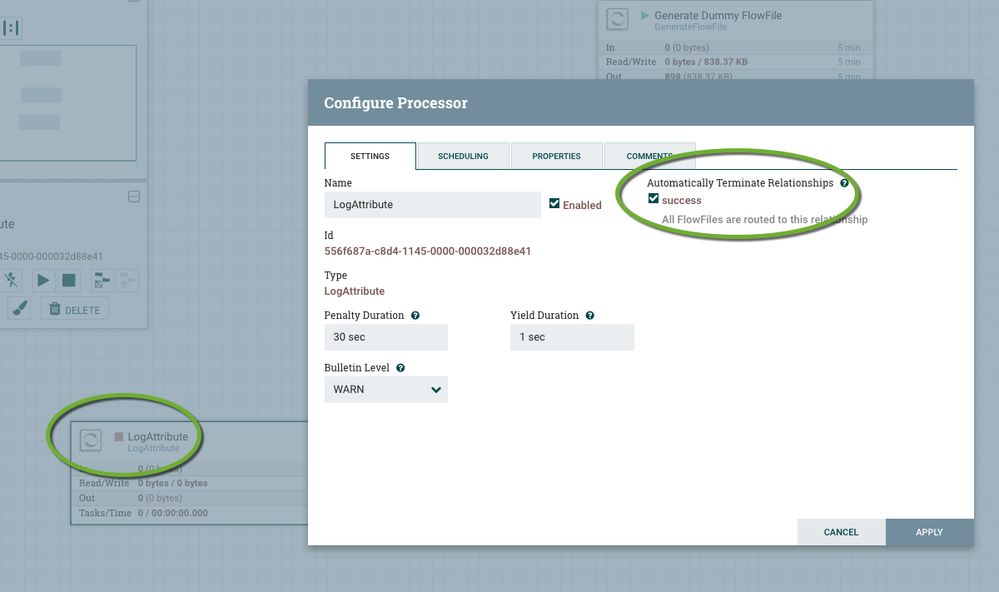Open the change color paintbrush icon

click(x=20, y=309)
